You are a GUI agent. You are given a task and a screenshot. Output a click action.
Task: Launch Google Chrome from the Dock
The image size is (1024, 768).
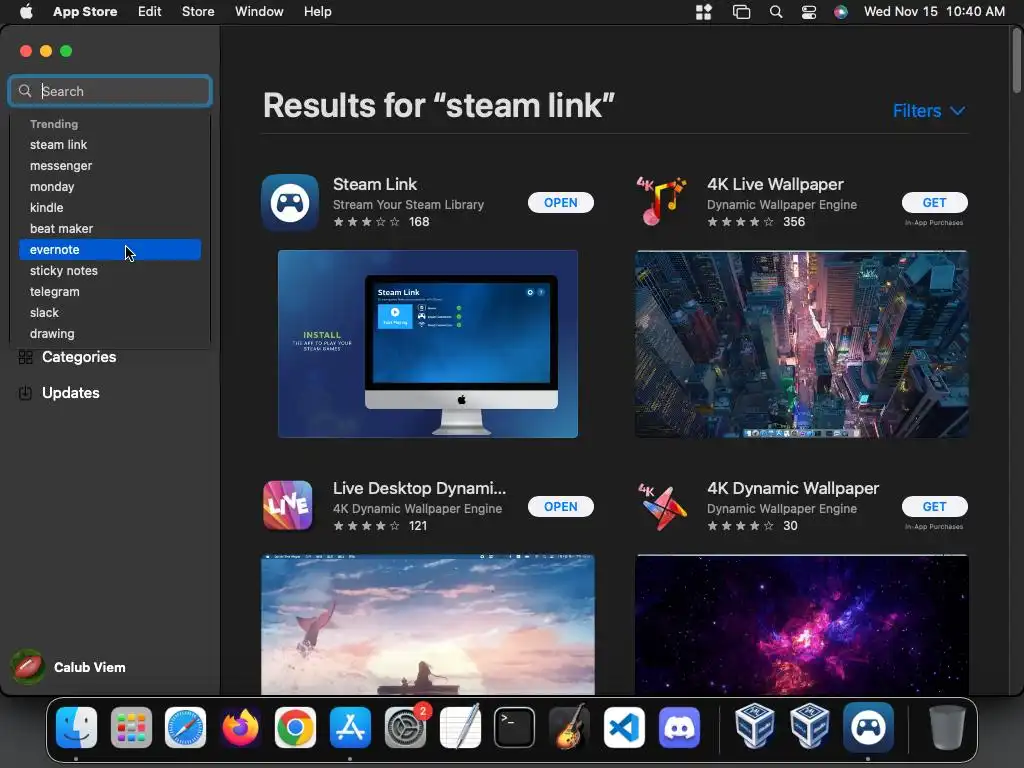pos(295,728)
